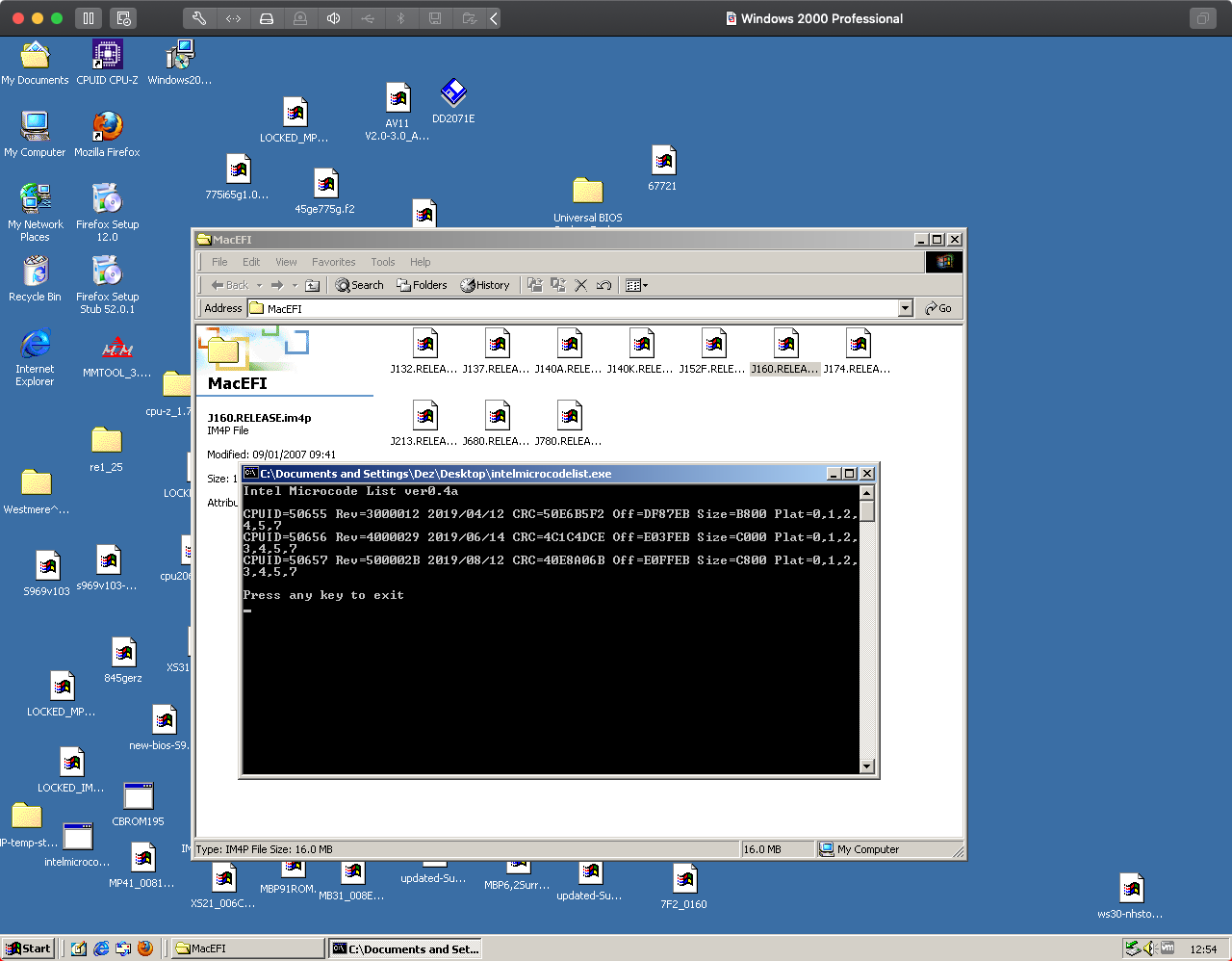This screenshot has height=961, width=1232.
Task: Collapse the VM toolbar with the chevron
Action: click(x=494, y=18)
